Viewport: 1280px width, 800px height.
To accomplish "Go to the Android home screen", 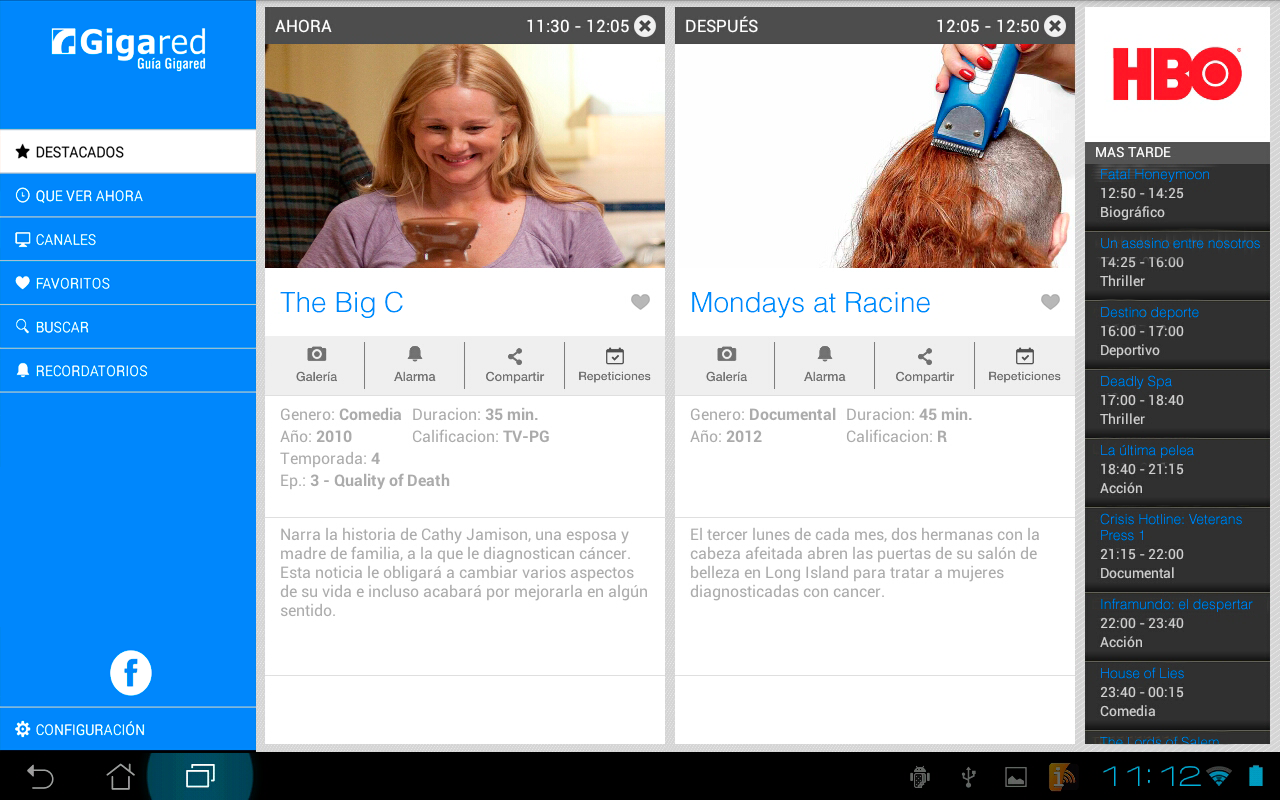I will (120, 776).
